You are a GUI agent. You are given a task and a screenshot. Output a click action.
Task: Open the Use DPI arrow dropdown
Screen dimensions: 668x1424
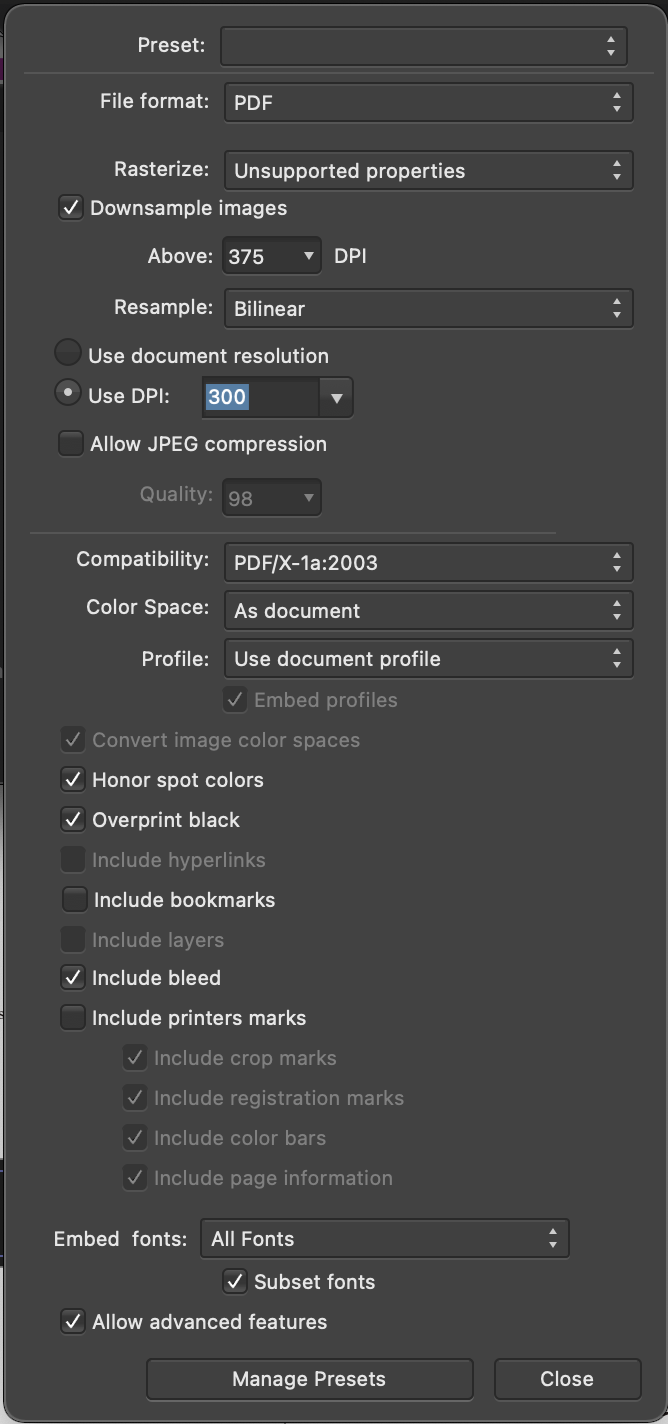[x=336, y=397]
